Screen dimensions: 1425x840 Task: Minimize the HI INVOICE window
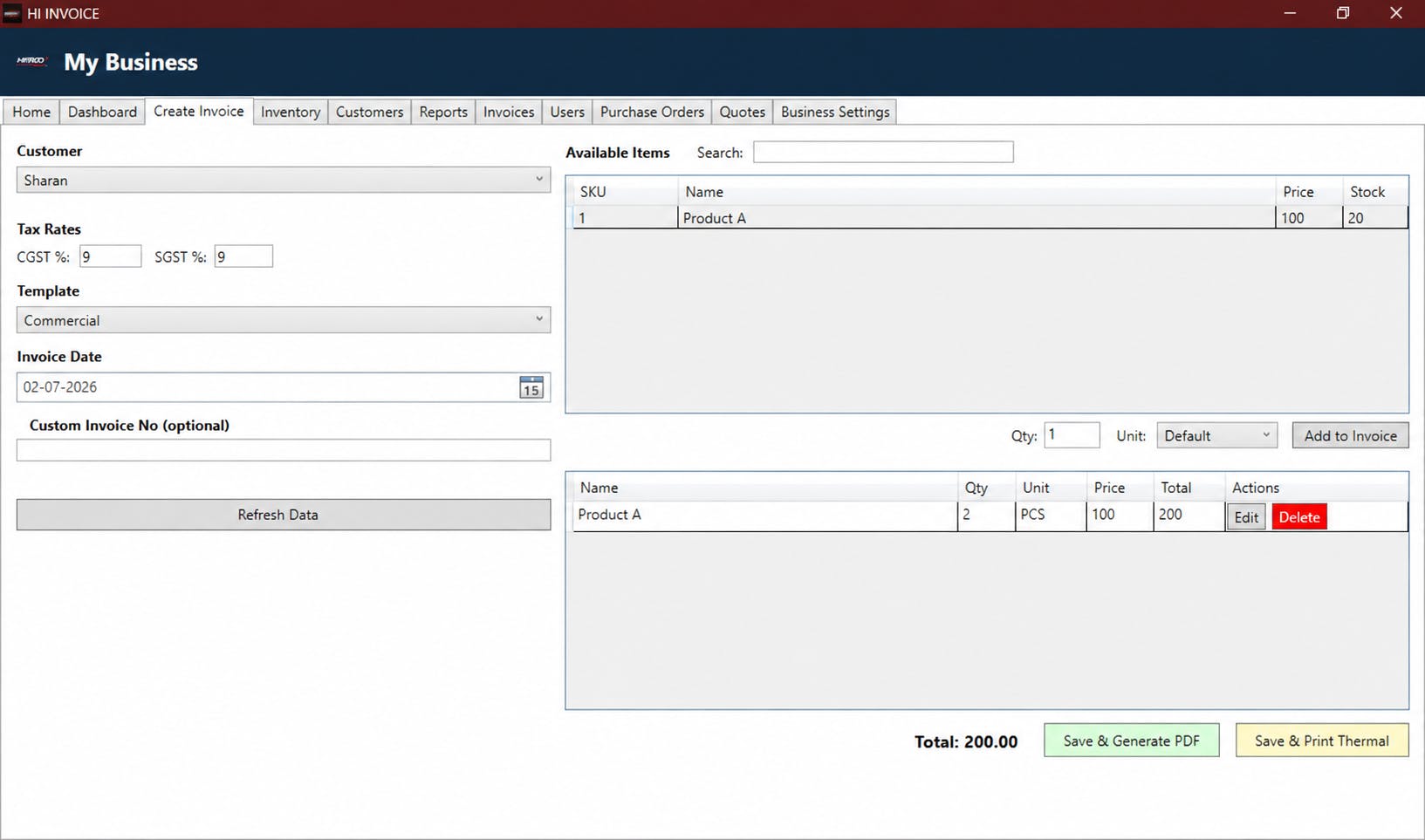(x=1290, y=13)
